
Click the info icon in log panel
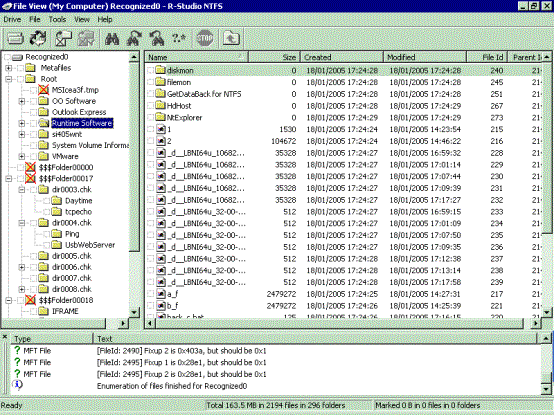click(17, 385)
